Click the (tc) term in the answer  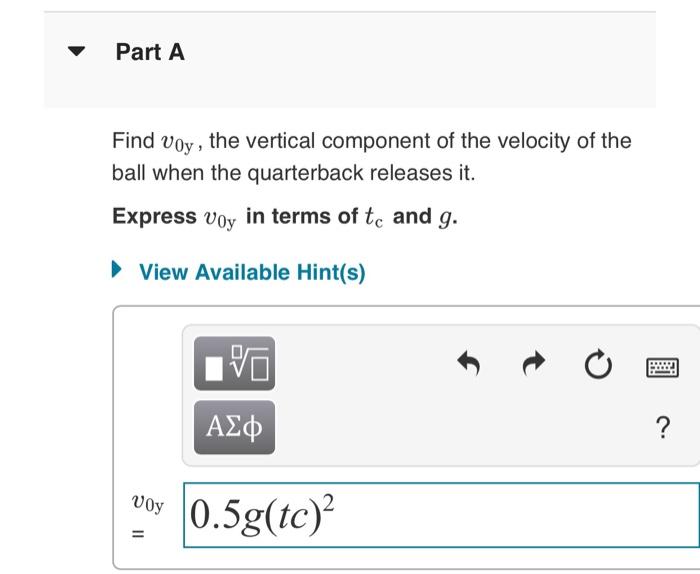(x=292, y=519)
